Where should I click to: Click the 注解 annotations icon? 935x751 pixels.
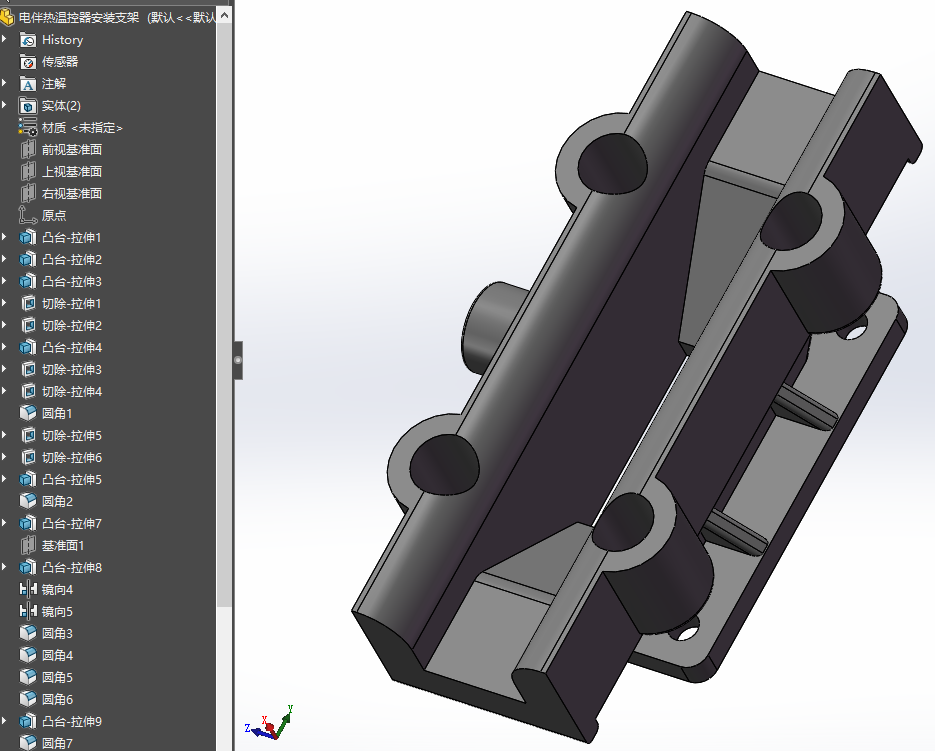point(27,84)
